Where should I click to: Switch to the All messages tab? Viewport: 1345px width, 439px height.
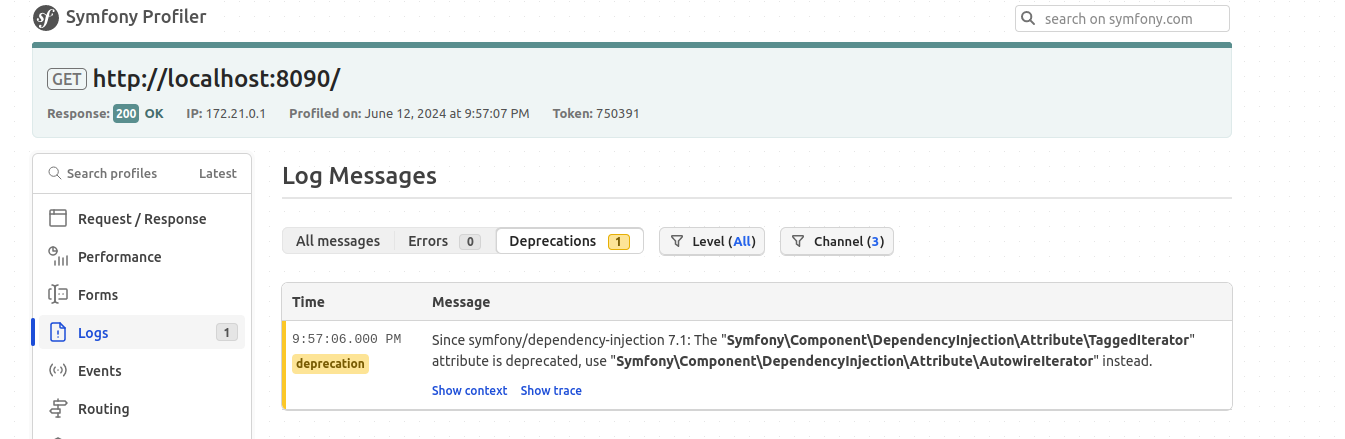click(x=338, y=241)
